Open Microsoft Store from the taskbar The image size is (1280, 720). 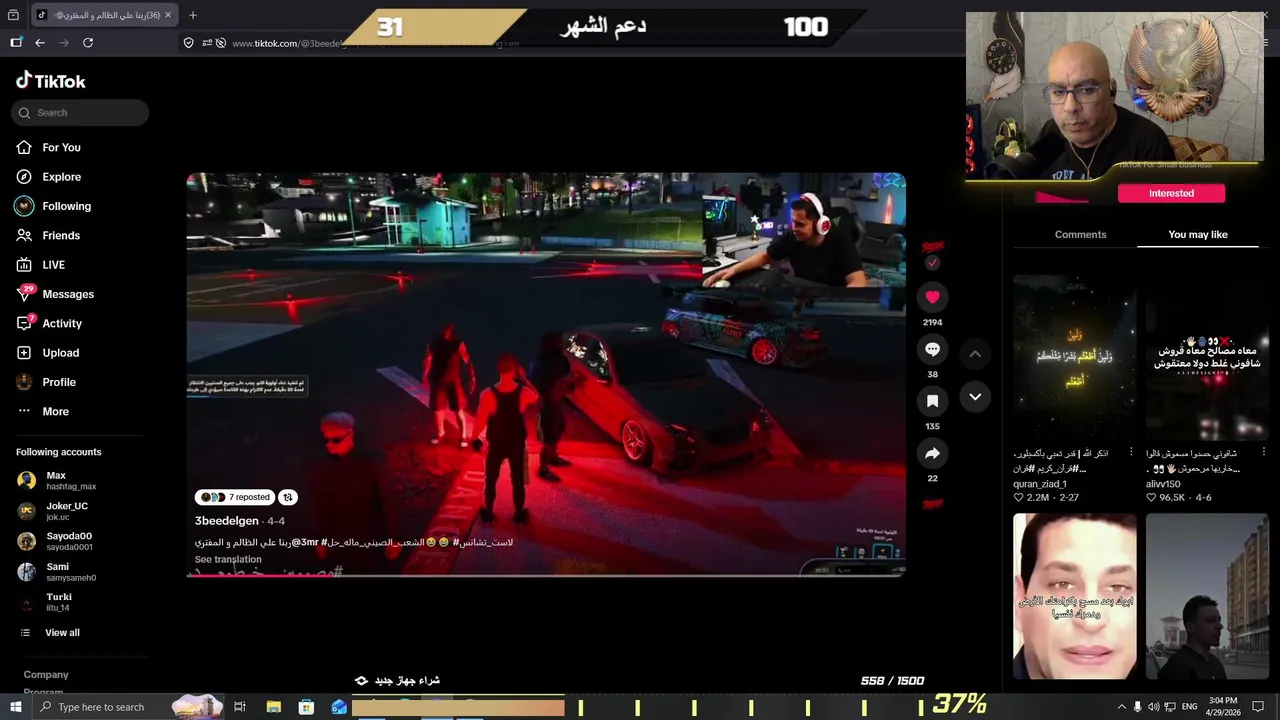(306, 707)
